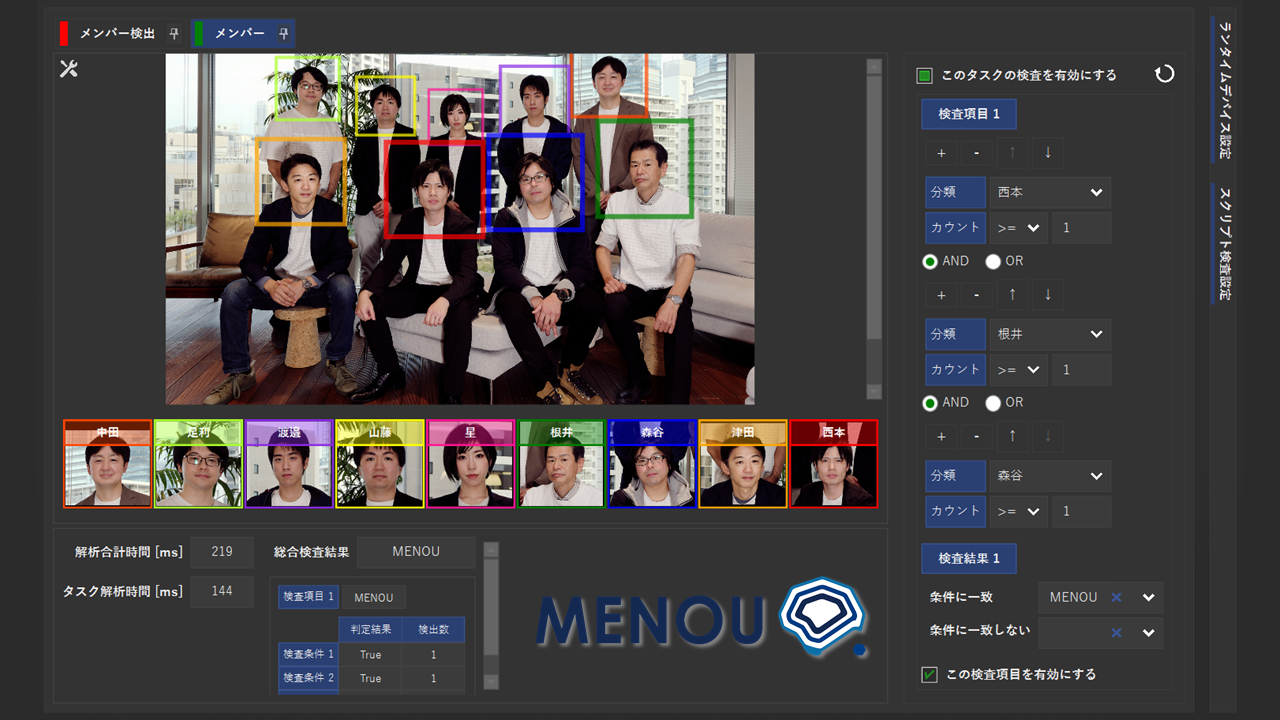The height and width of the screenshot is (720, 1280).
Task: Open the count operator dropdown under 森谷
Action: tap(1018, 510)
